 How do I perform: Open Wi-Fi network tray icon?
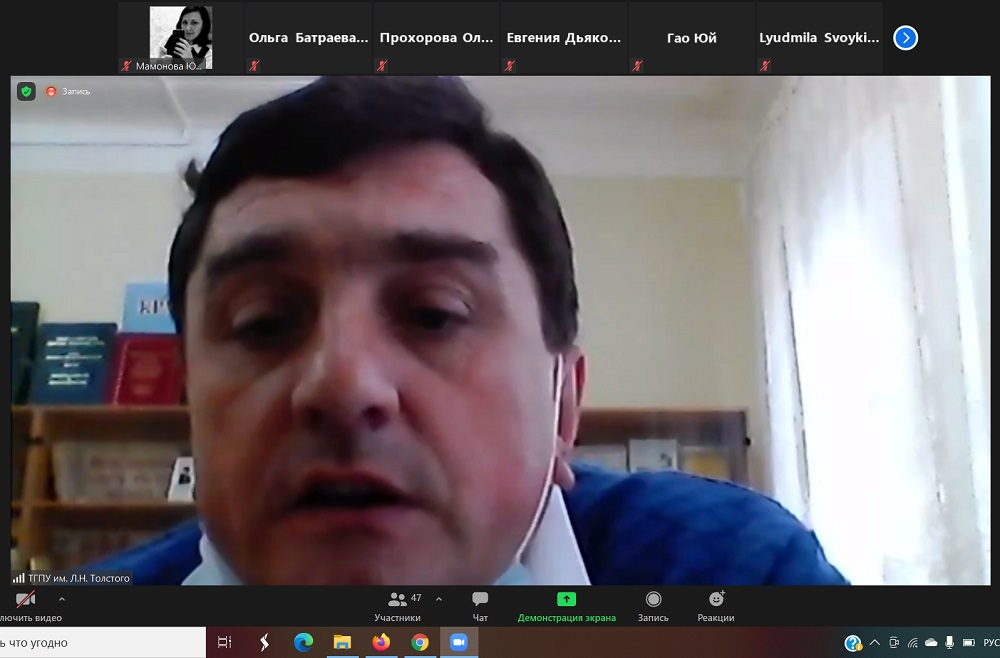coord(913,643)
